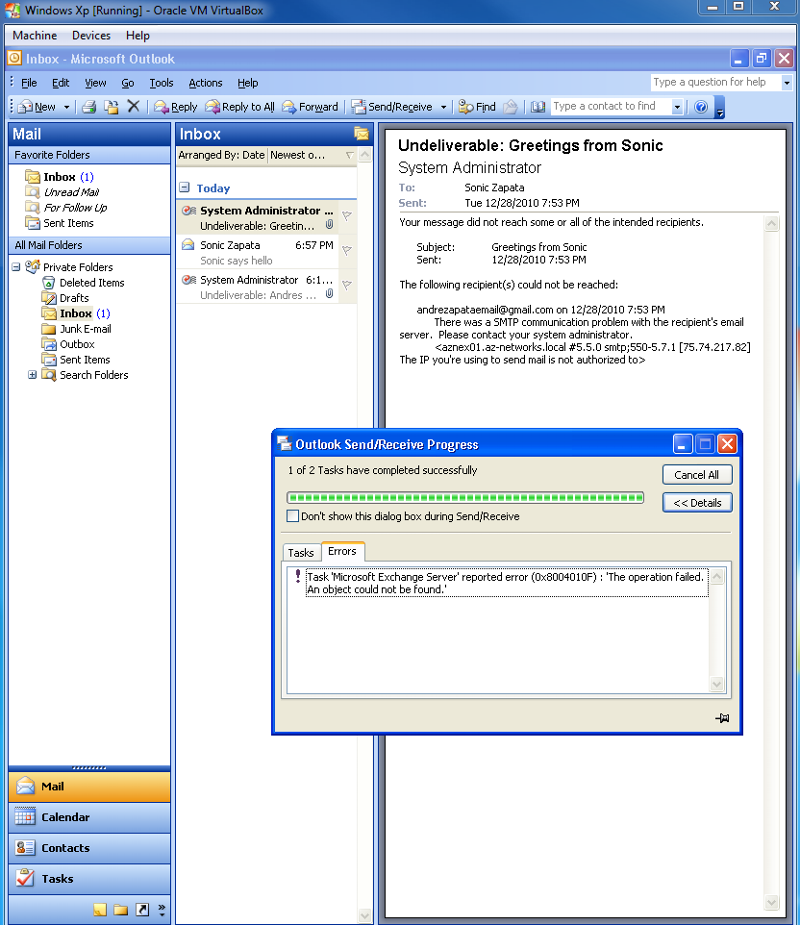Click Arranged By: Date header

222,155
